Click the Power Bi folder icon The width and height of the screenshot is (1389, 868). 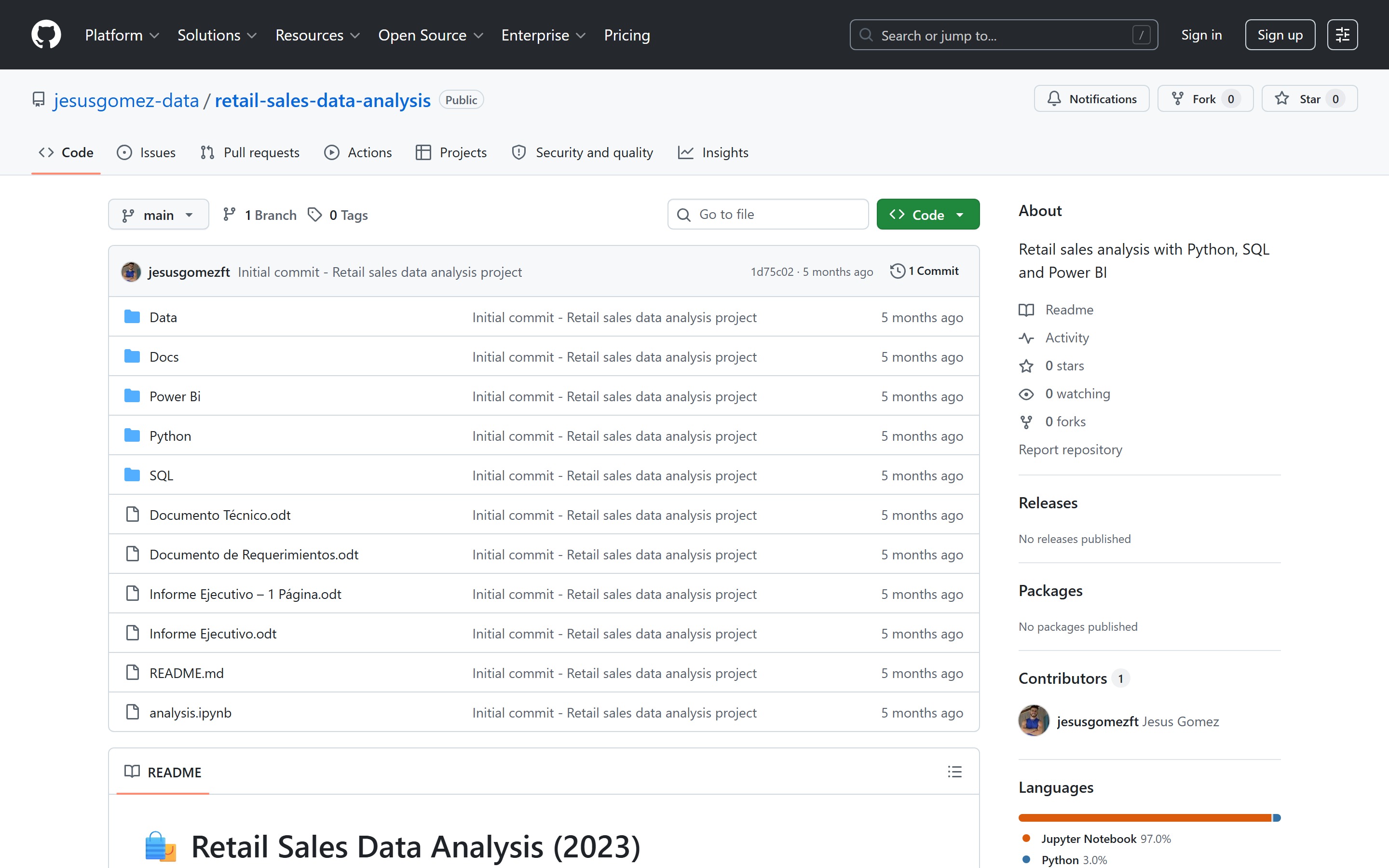[132, 396]
